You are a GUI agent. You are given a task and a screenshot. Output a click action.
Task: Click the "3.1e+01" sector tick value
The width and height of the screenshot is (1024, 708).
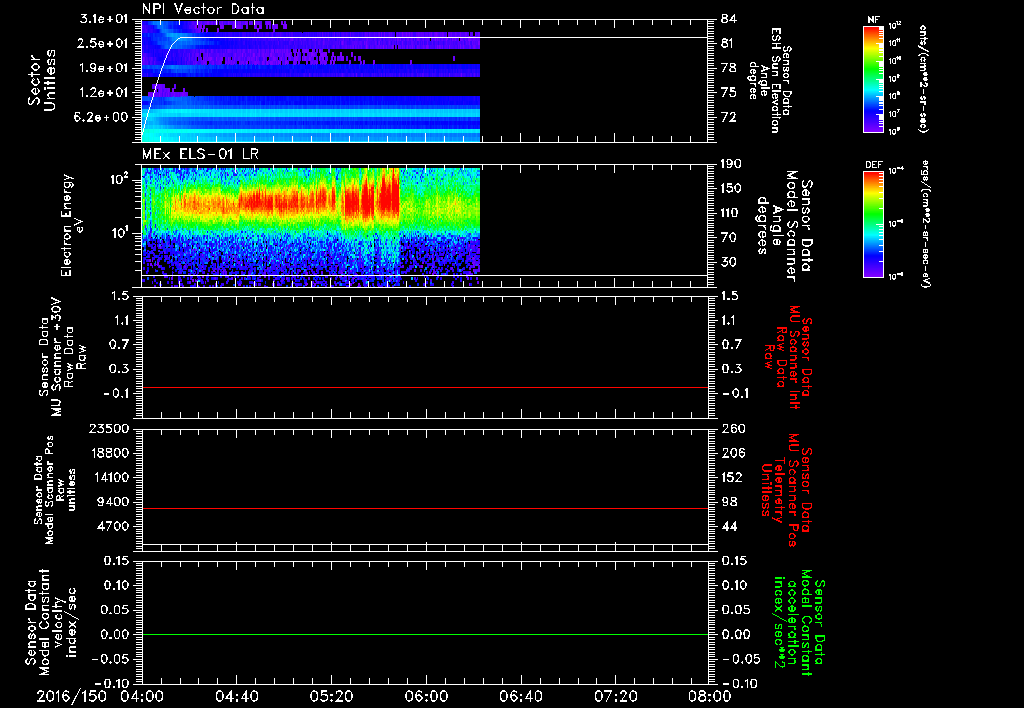103,19
